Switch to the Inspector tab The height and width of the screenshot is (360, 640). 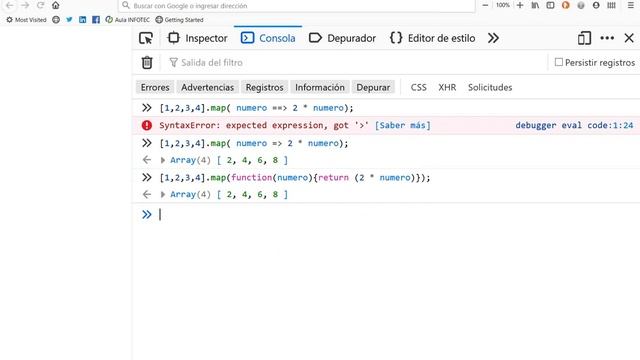[x=197, y=38]
